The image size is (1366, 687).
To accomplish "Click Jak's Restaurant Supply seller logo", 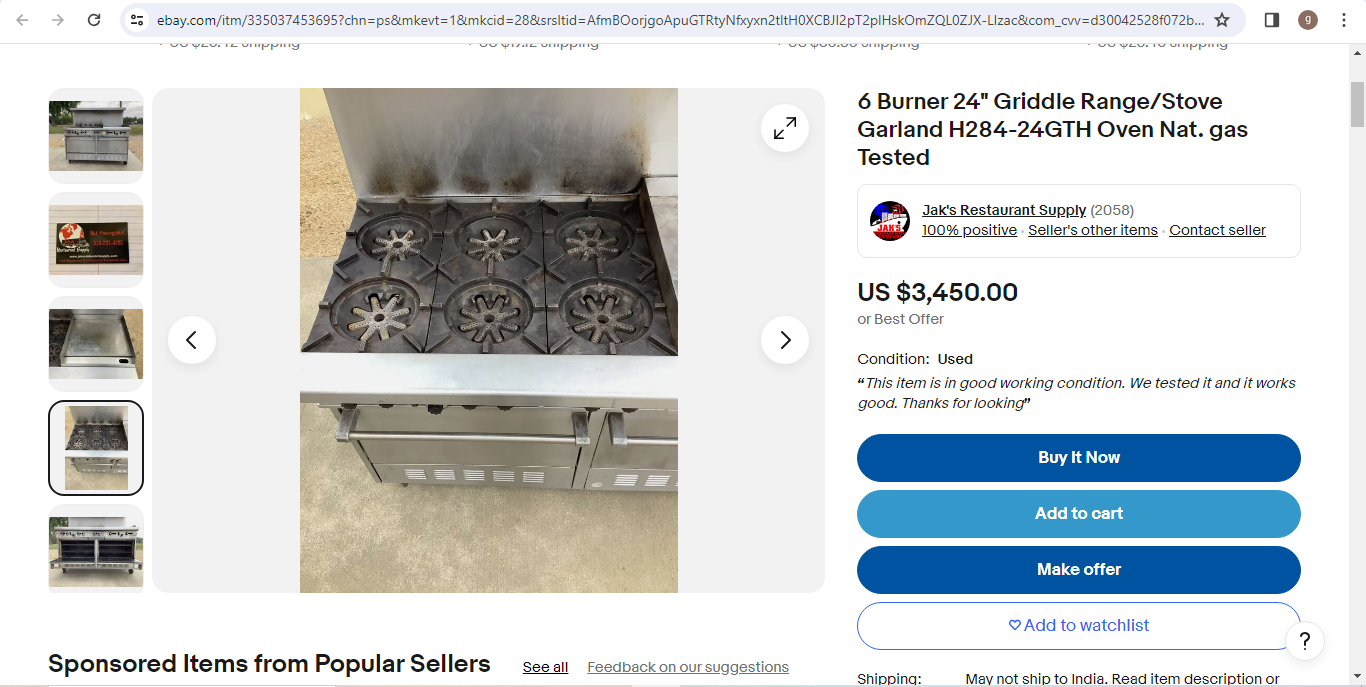I will [890, 221].
